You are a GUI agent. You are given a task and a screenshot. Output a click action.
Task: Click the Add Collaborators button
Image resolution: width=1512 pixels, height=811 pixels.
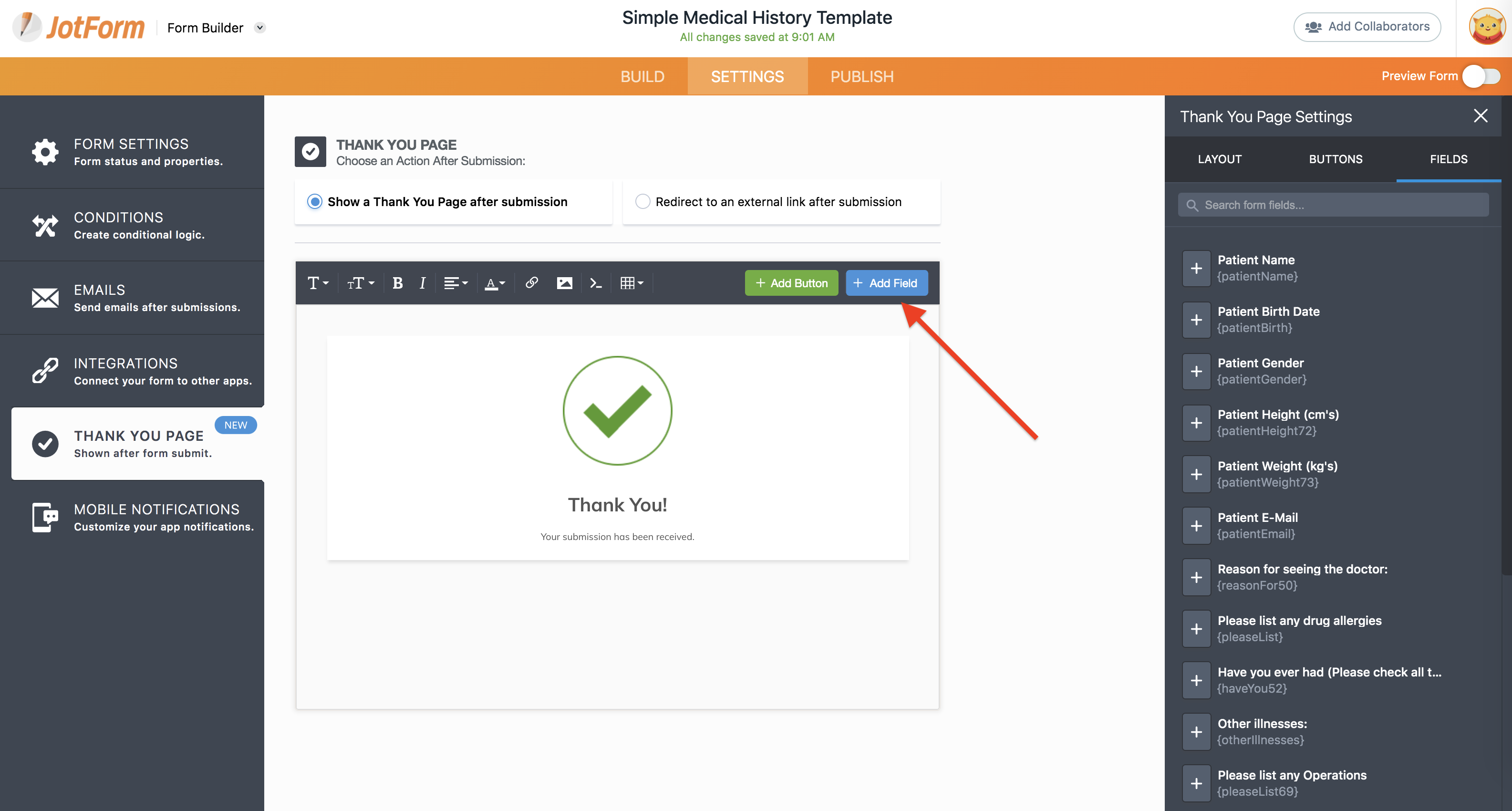coord(1367,27)
